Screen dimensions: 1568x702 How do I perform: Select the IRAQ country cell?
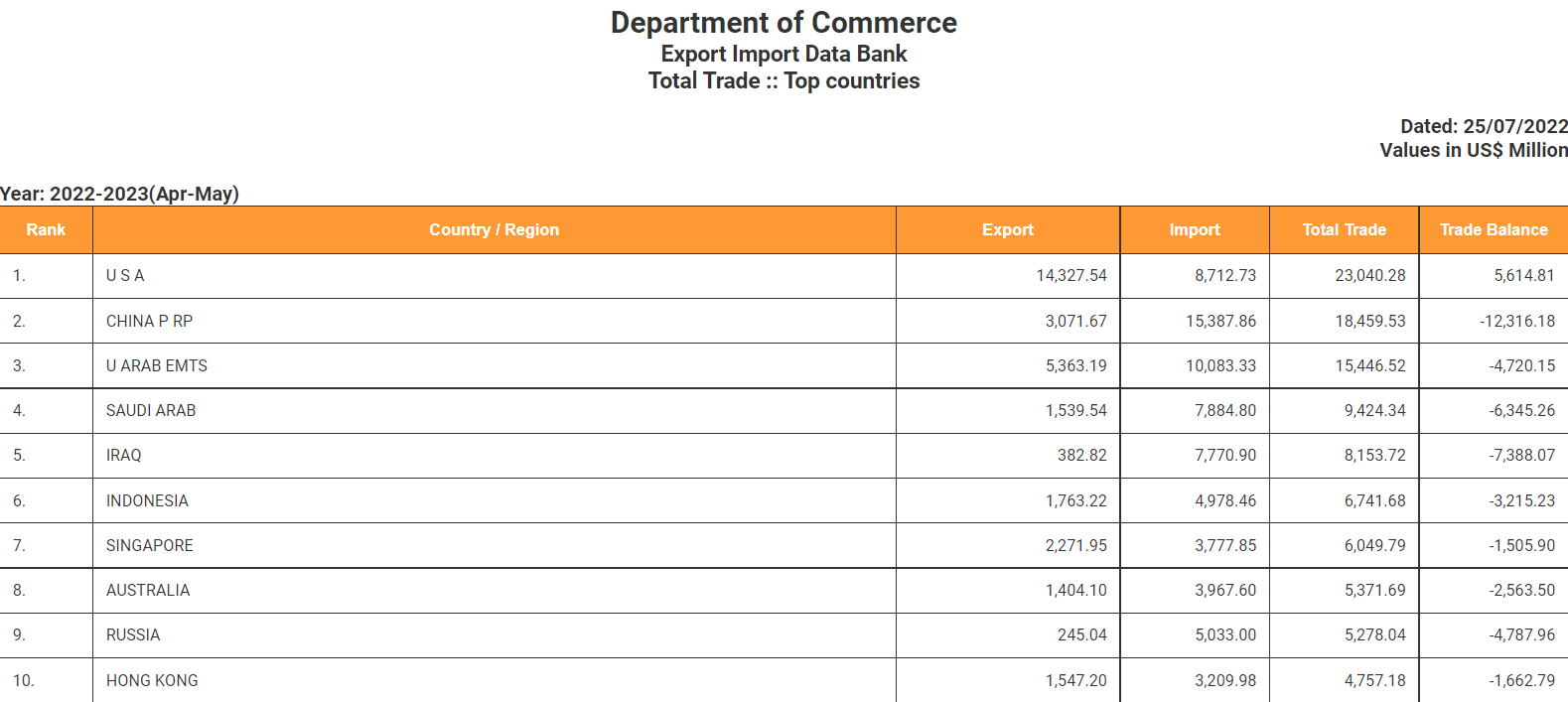point(124,455)
